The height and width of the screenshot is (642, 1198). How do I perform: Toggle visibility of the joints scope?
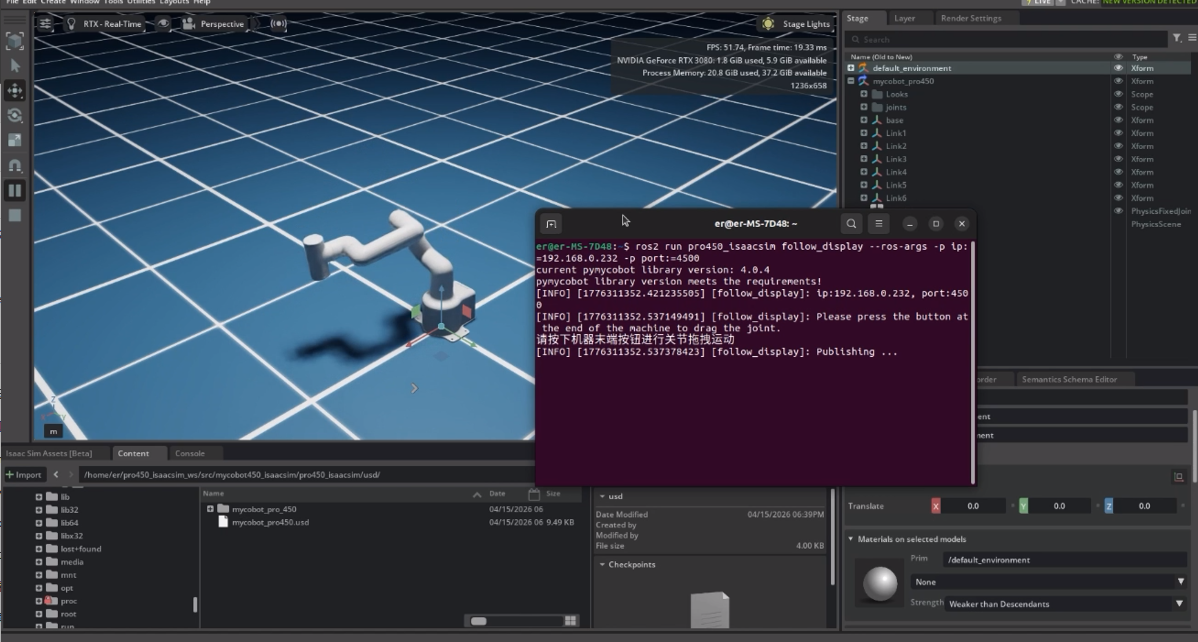click(x=1119, y=107)
